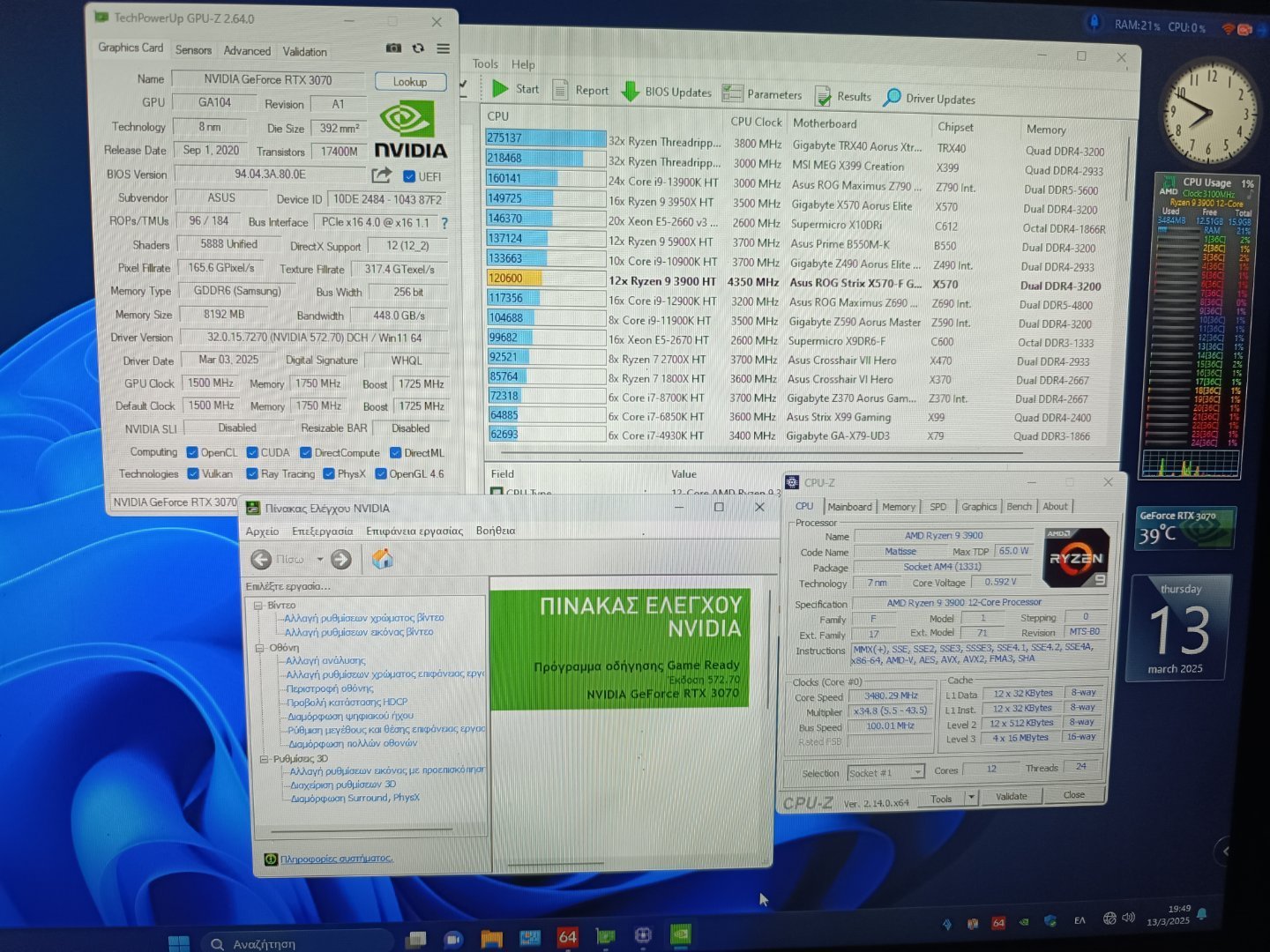Toggle the CUDA checkbox
This screenshot has height=952, width=1270.
point(252,452)
